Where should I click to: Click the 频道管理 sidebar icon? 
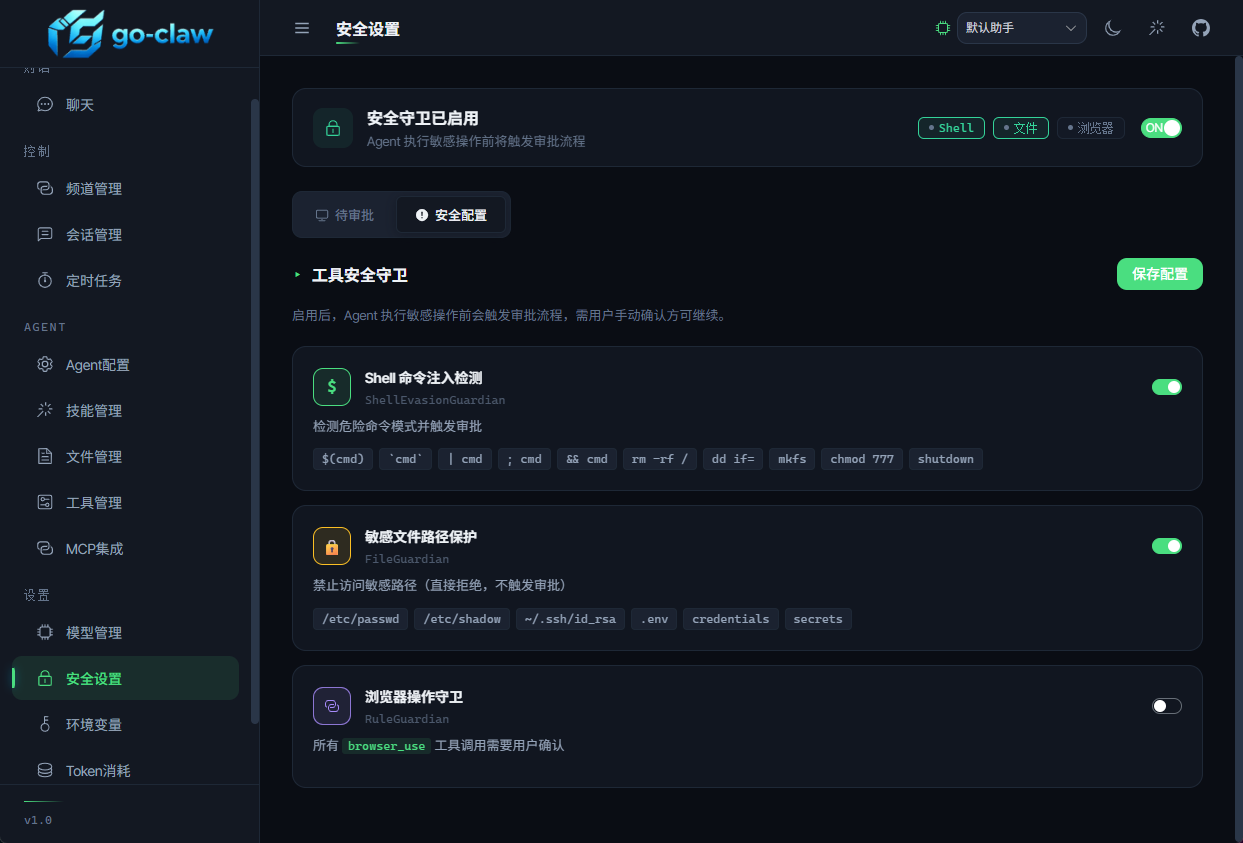coord(45,188)
